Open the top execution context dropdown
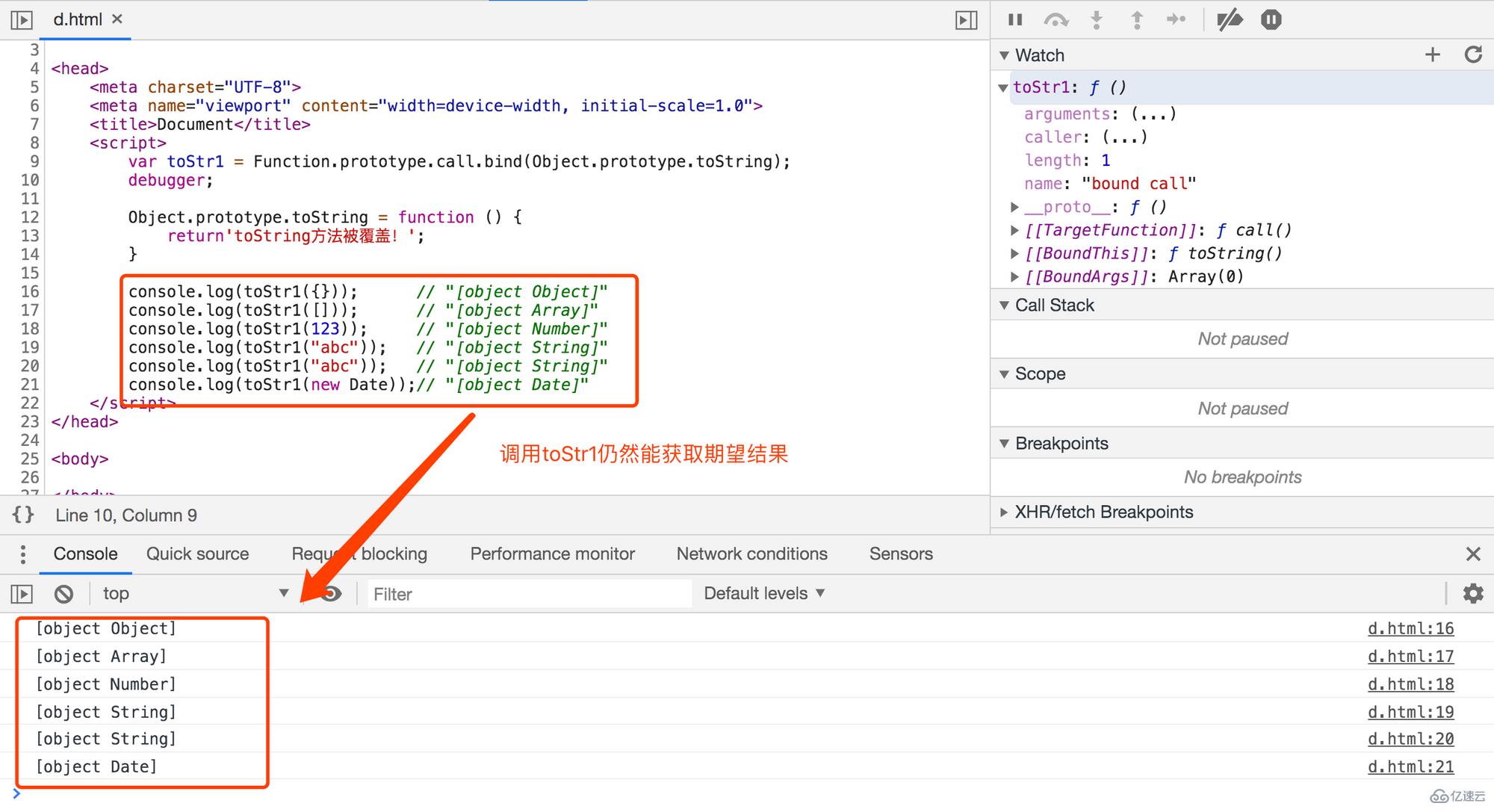The height and width of the screenshot is (812, 1494). click(x=196, y=593)
